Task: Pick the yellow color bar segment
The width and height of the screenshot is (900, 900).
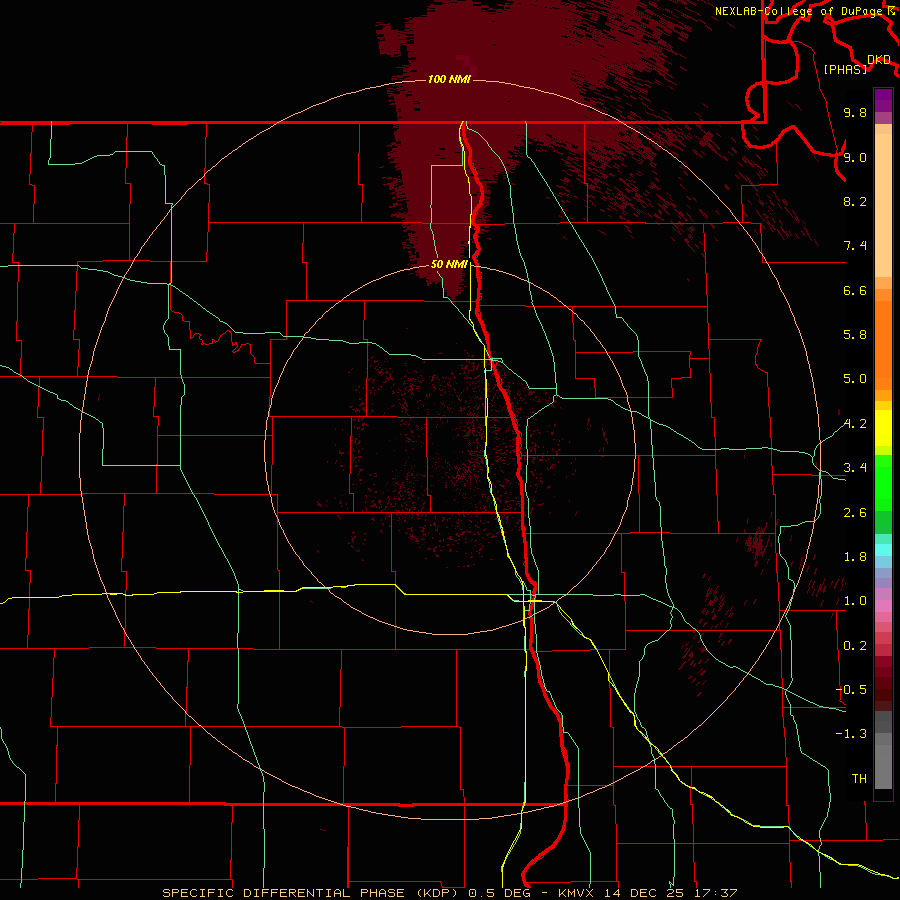Action: pyautogui.click(x=883, y=428)
